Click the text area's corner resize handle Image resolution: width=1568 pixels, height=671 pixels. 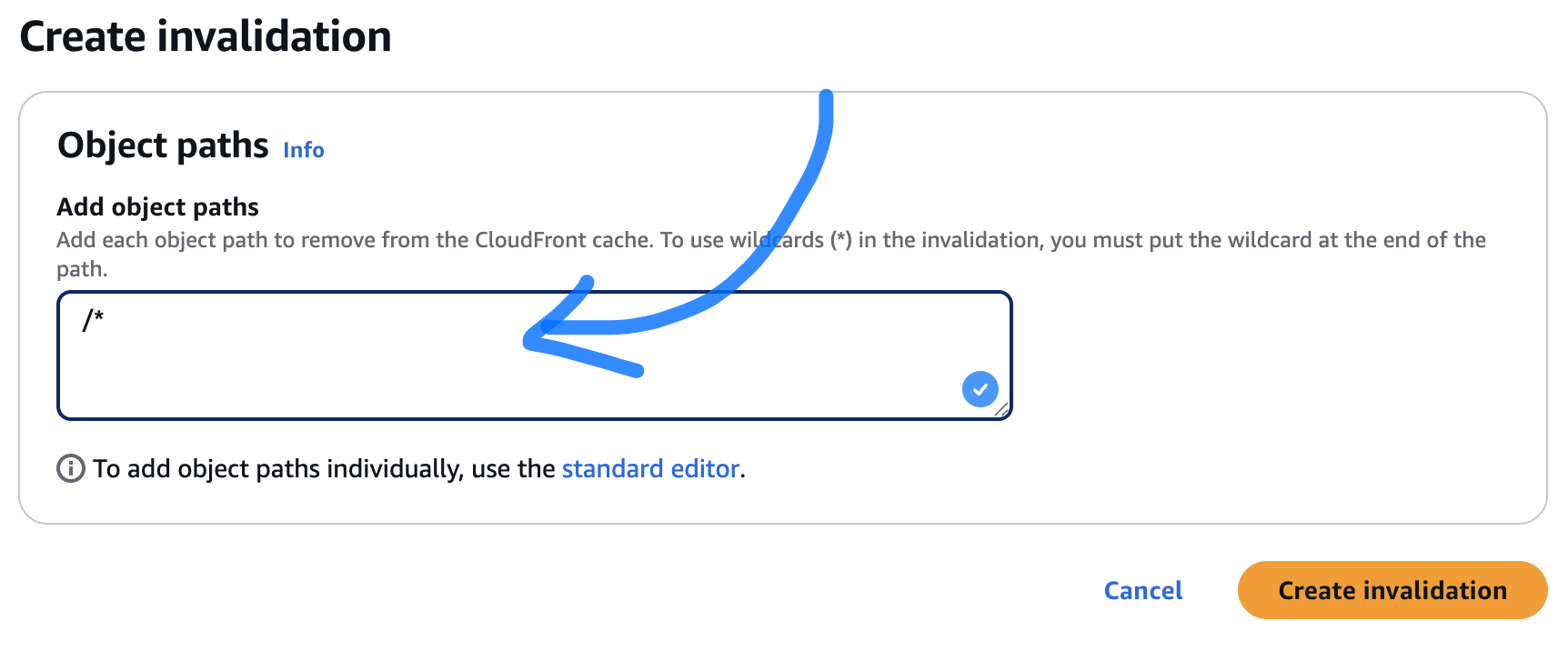tap(1001, 410)
